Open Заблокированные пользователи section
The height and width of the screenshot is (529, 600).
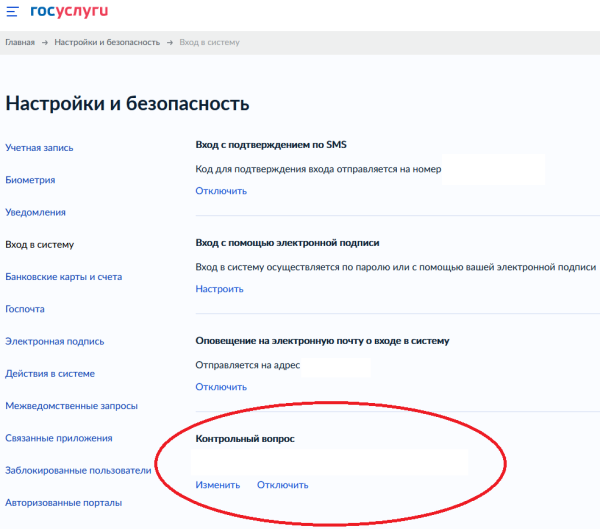point(78,470)
